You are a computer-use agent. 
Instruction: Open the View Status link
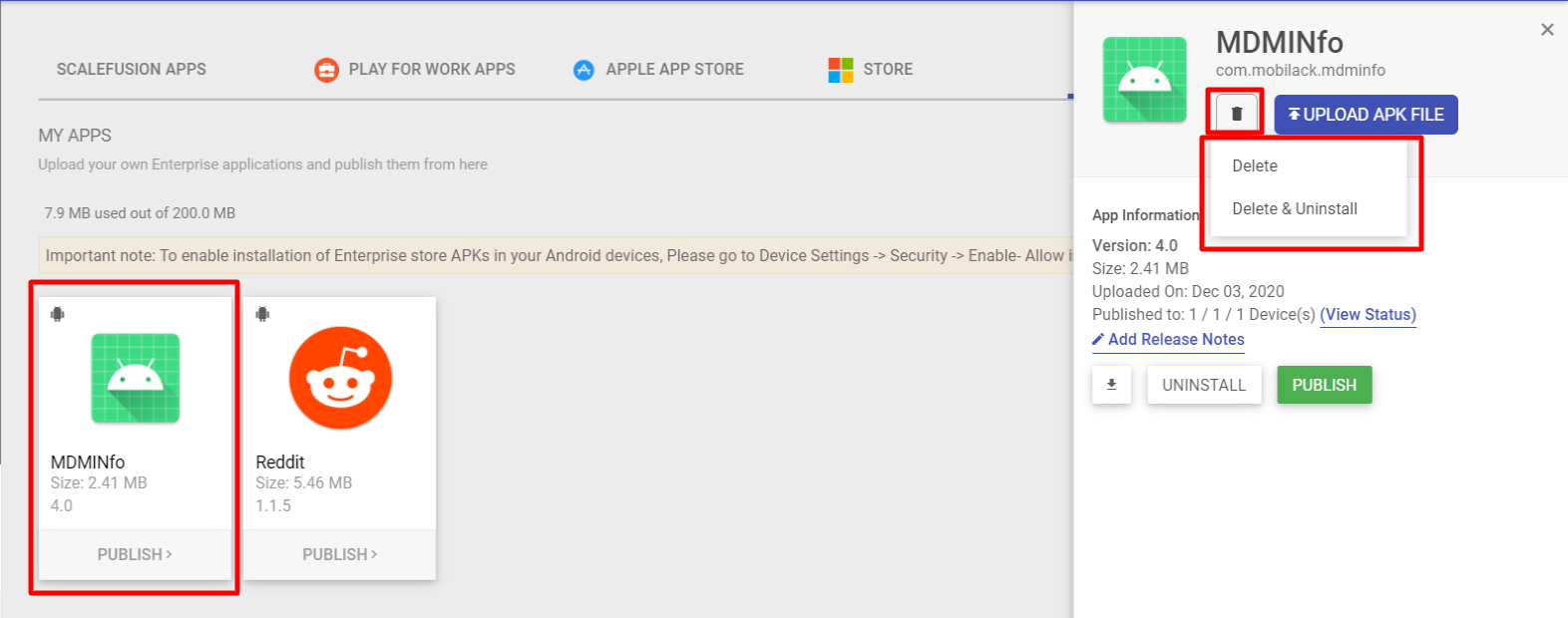click(1368, 314)
